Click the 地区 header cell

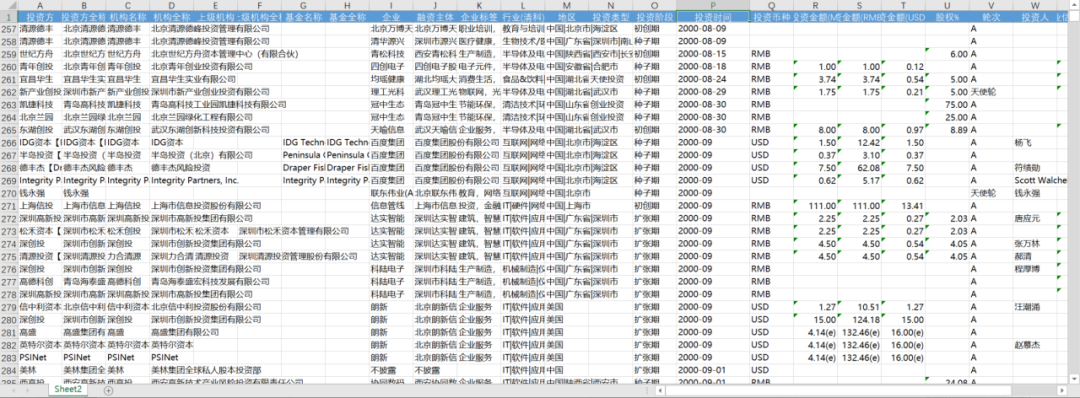(567, 17)
